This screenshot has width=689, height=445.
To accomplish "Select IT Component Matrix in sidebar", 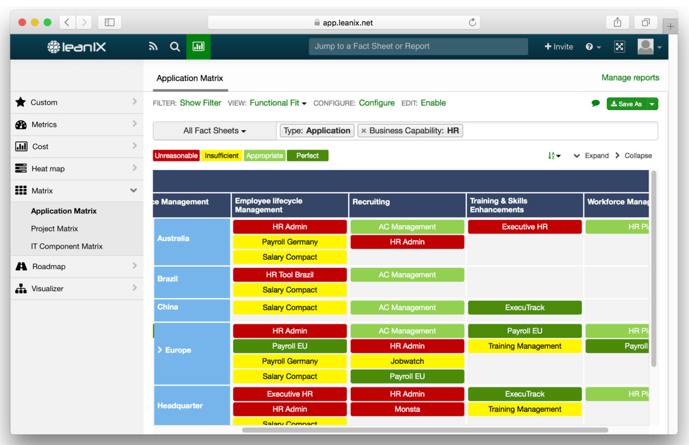I will [x=67, y=246].
